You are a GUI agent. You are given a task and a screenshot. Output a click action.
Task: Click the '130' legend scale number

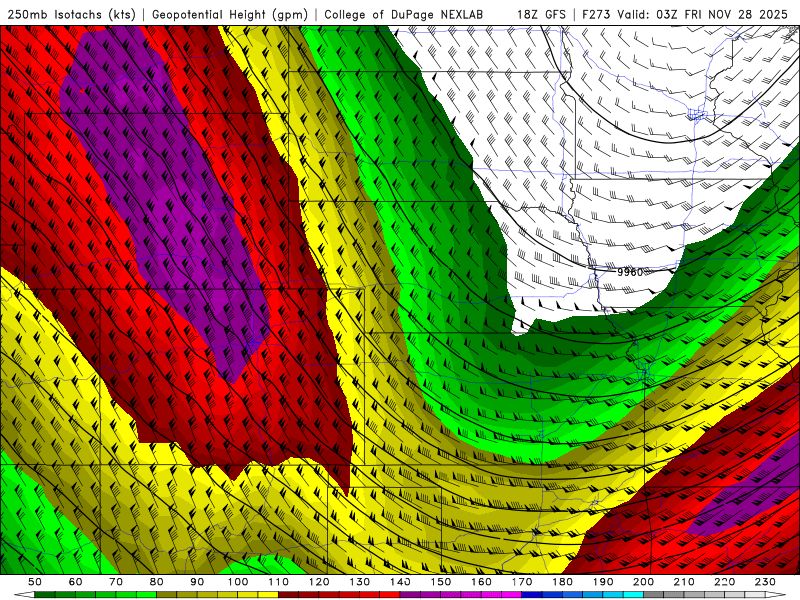(360, 582)
